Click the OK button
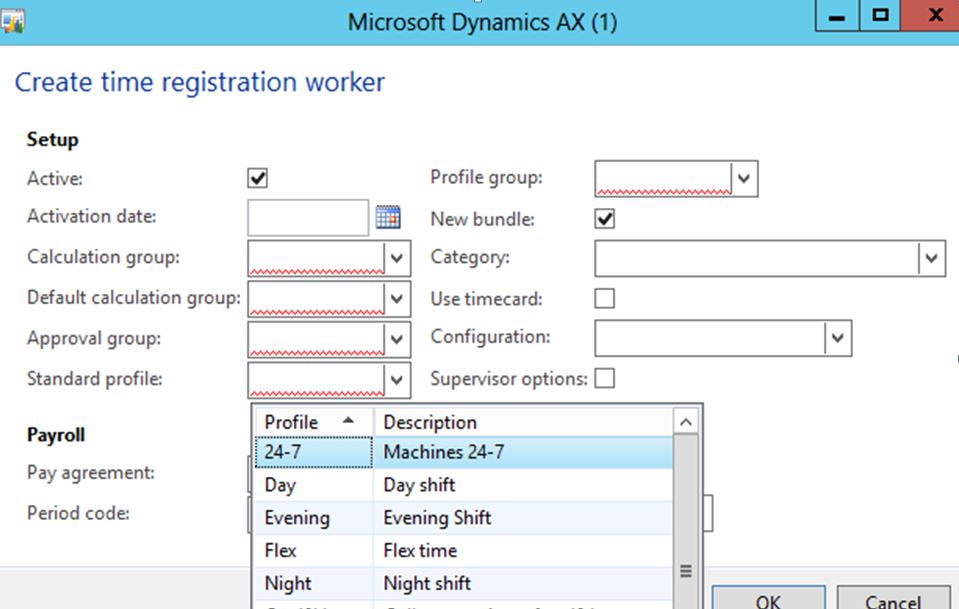The image size is (959, 609). point(768,600)
